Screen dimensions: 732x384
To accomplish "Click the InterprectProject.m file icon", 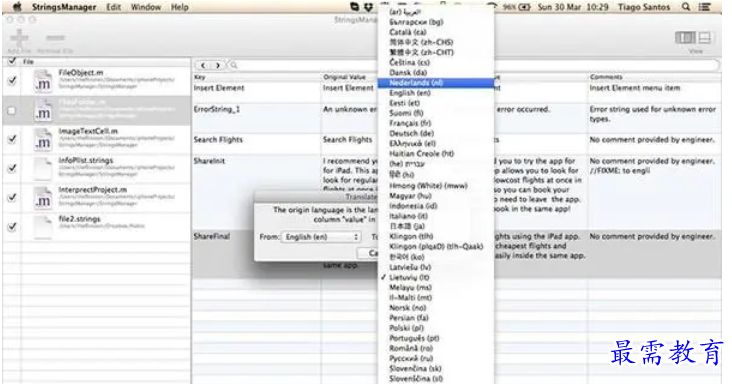I will click(43, 198).
